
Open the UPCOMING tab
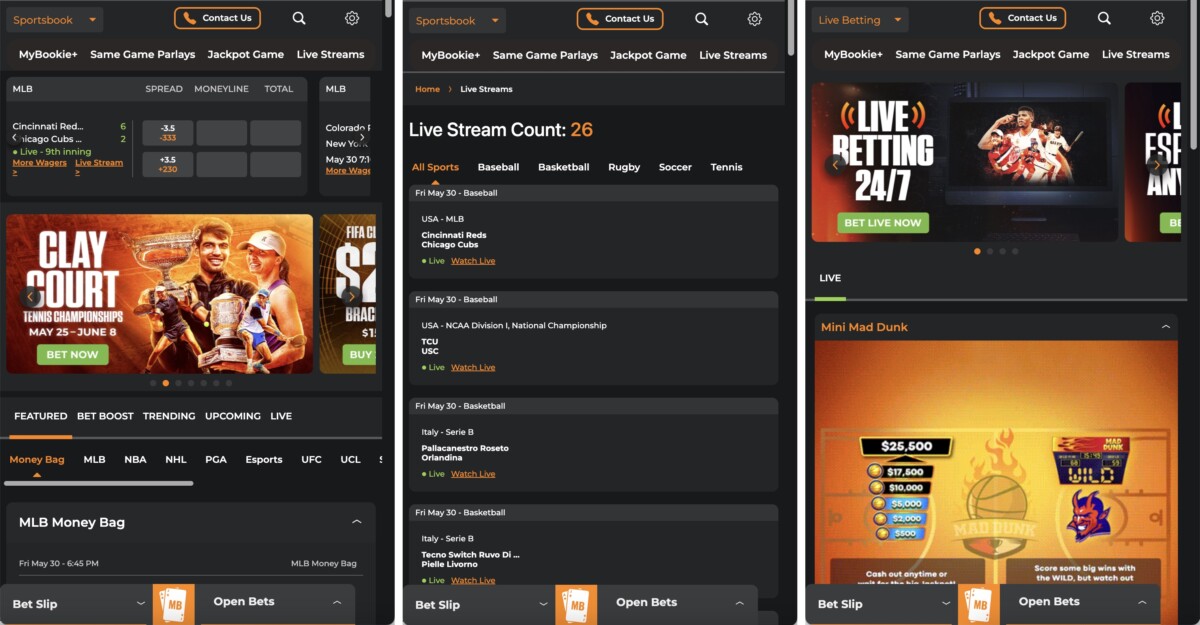(x=233, y=416)
